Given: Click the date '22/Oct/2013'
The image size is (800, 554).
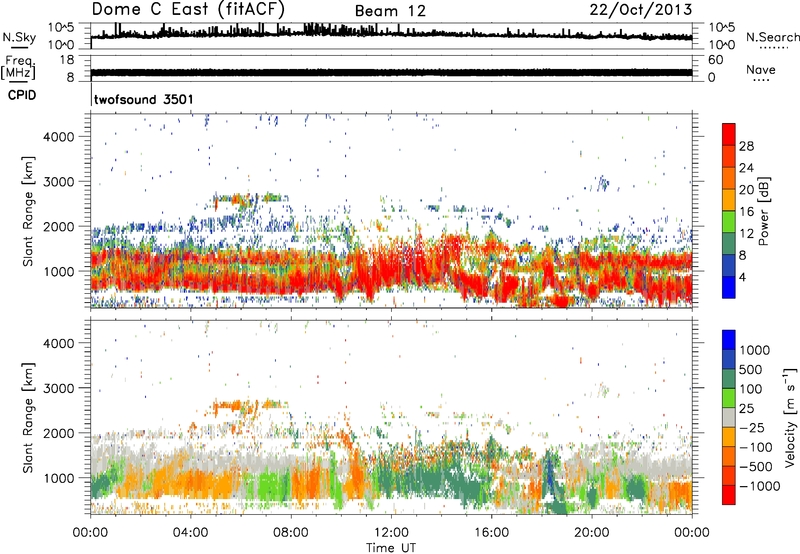Looking at the screenshot, I should 641,9.
